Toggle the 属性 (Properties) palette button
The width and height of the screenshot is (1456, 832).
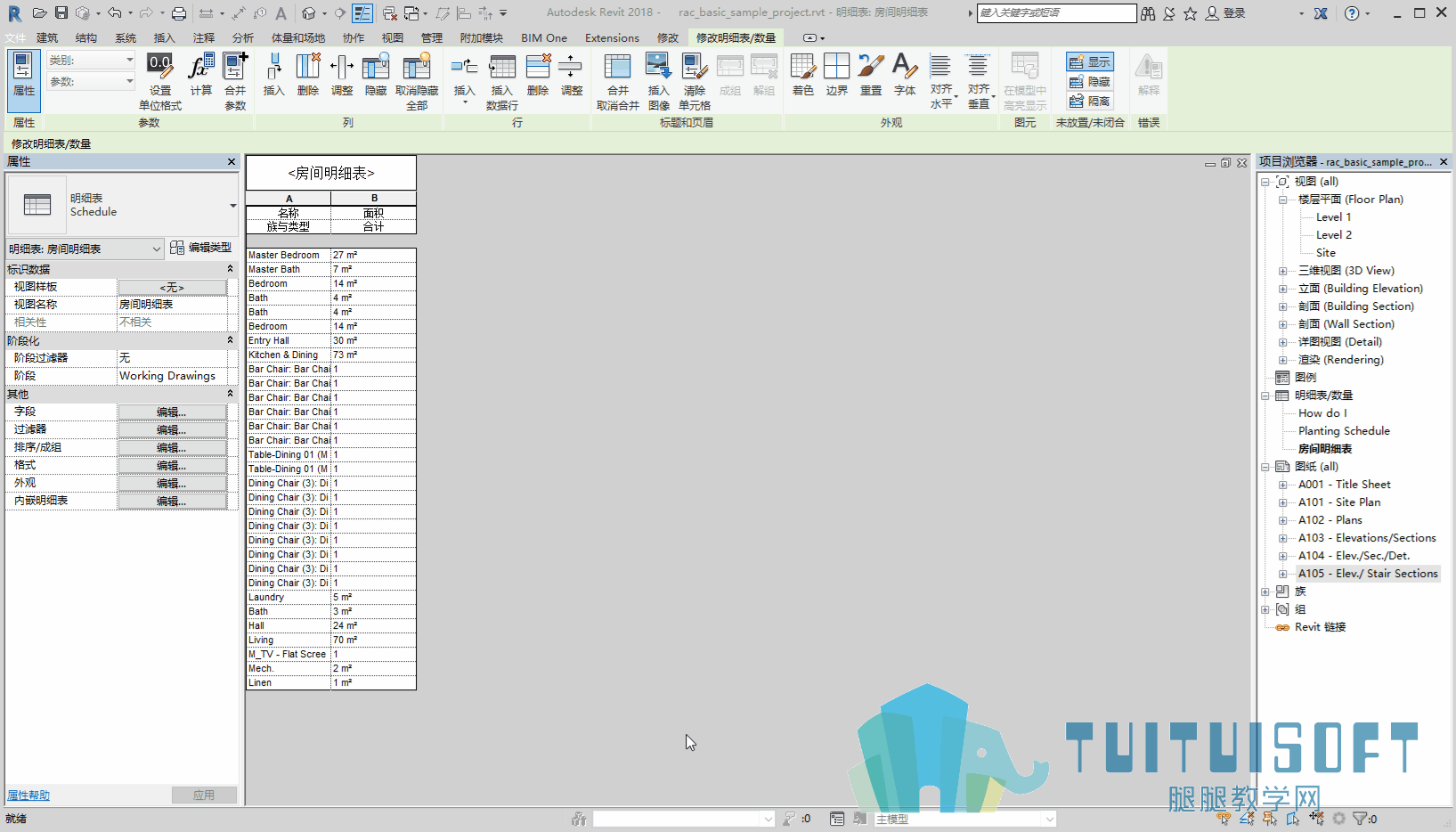pos(23,75)
